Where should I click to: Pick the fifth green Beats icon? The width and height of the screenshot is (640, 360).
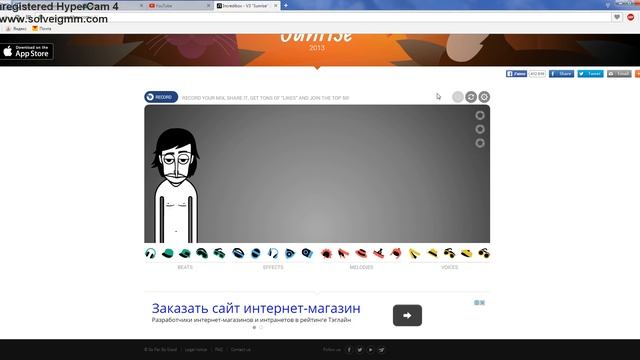point(219,253)
